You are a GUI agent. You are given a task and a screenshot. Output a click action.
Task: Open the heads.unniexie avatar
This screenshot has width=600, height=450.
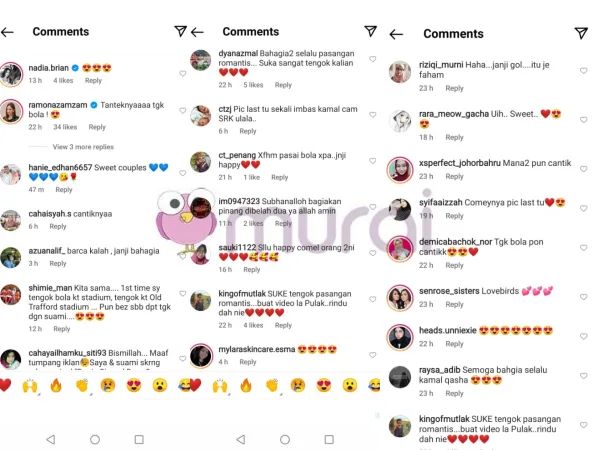(400, 337)
